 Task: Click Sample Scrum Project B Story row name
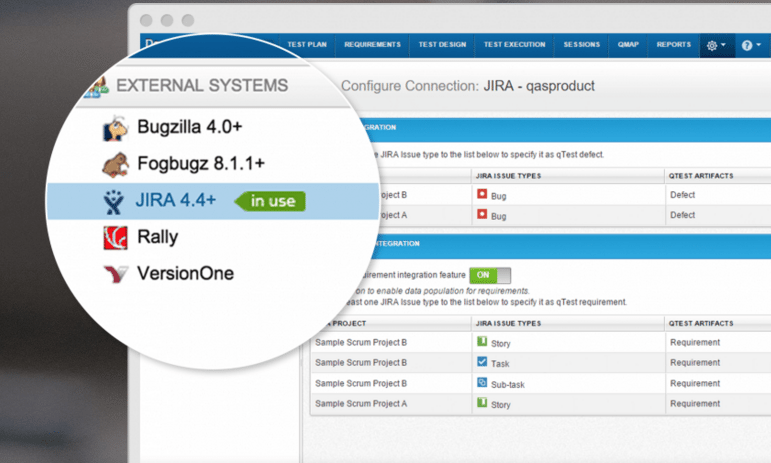point(361,343)
